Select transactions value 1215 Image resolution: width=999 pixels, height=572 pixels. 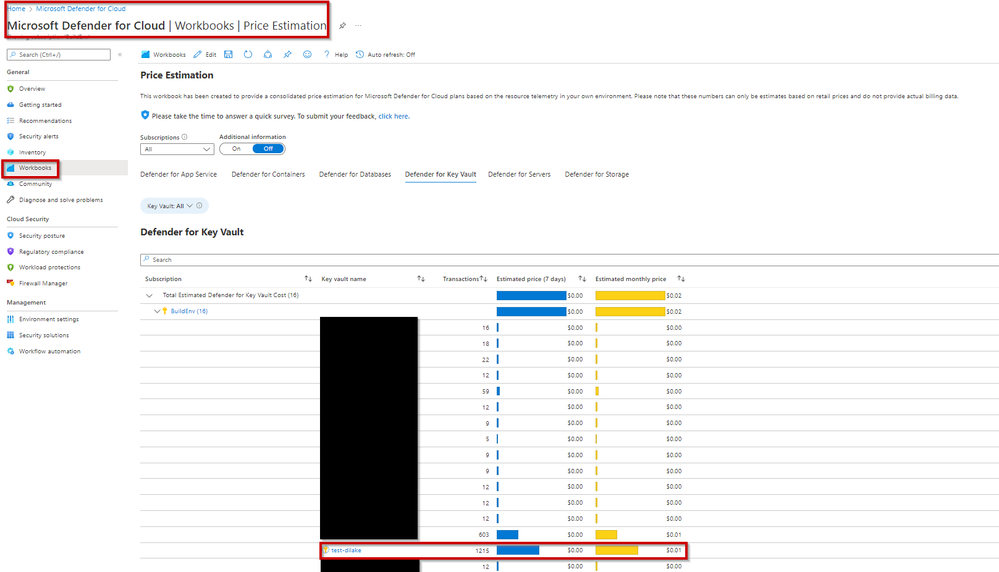482,550
